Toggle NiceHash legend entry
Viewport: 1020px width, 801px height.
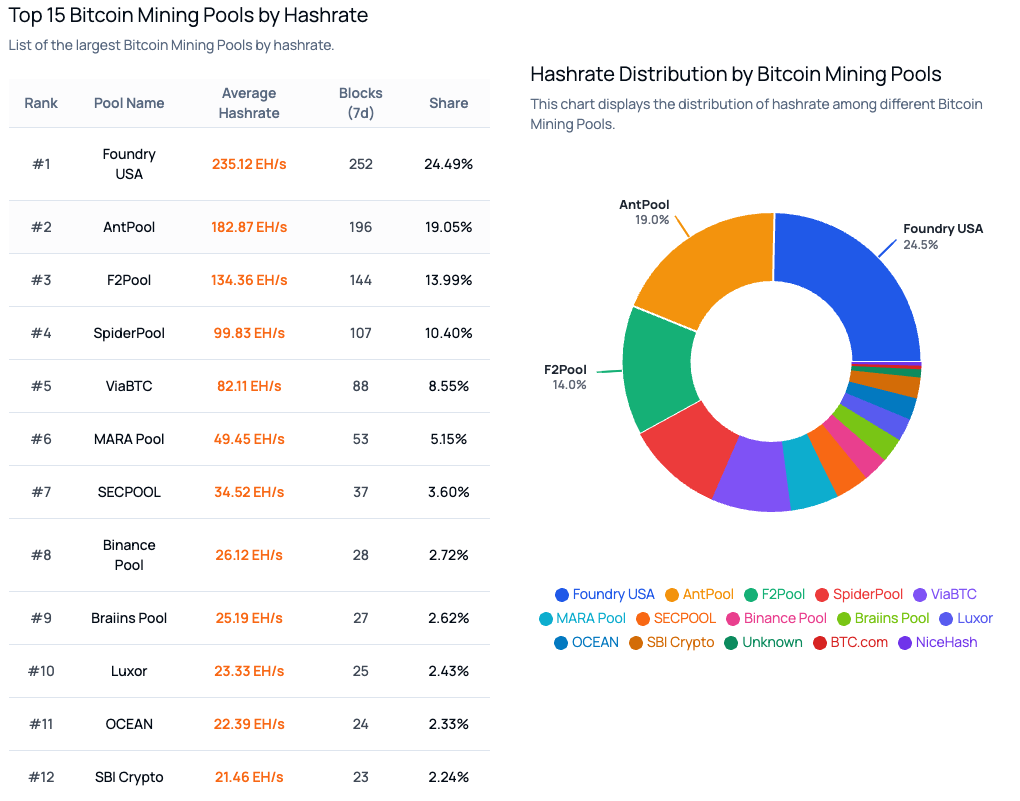click(937, 643)
